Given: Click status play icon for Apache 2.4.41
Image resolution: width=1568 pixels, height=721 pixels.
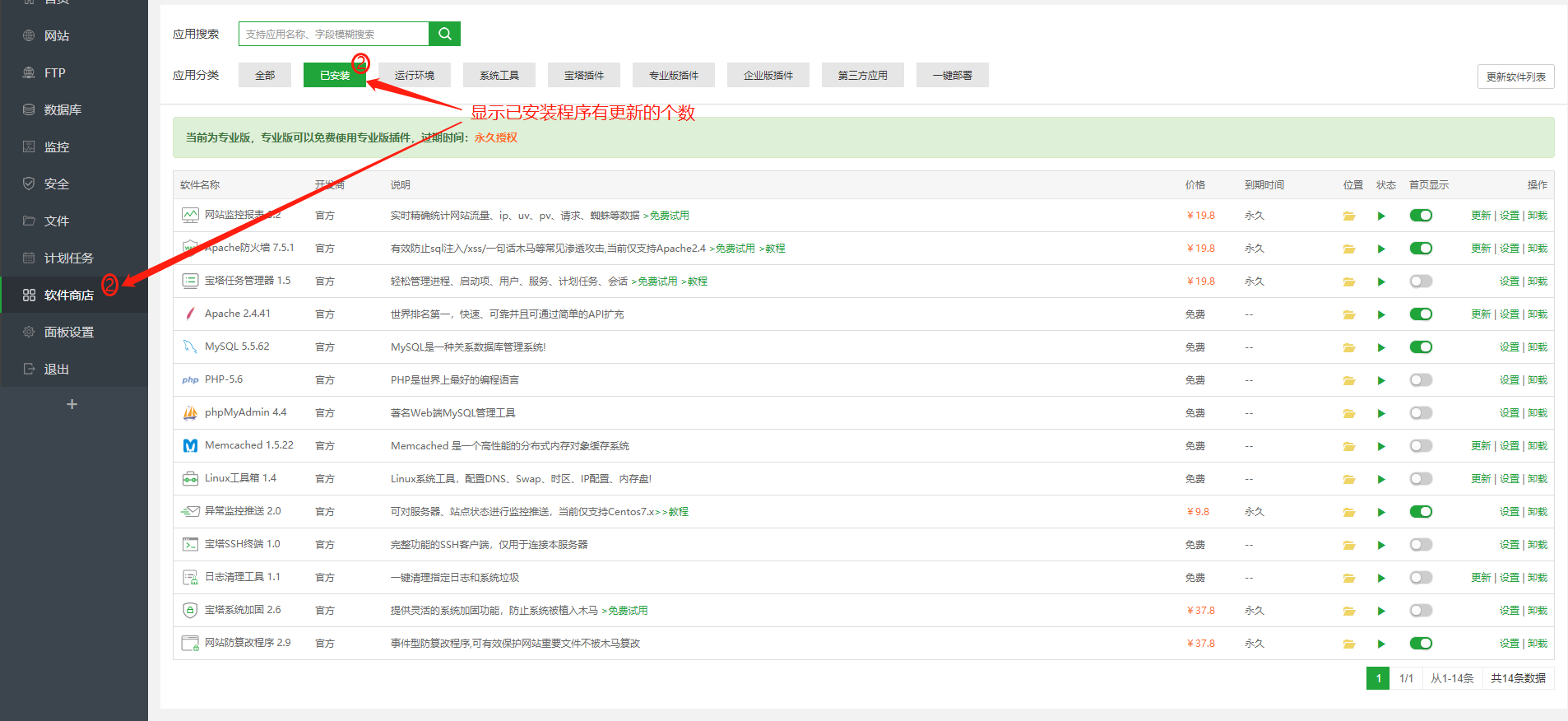Looking at the screenshot, I should coord(1381,314).
